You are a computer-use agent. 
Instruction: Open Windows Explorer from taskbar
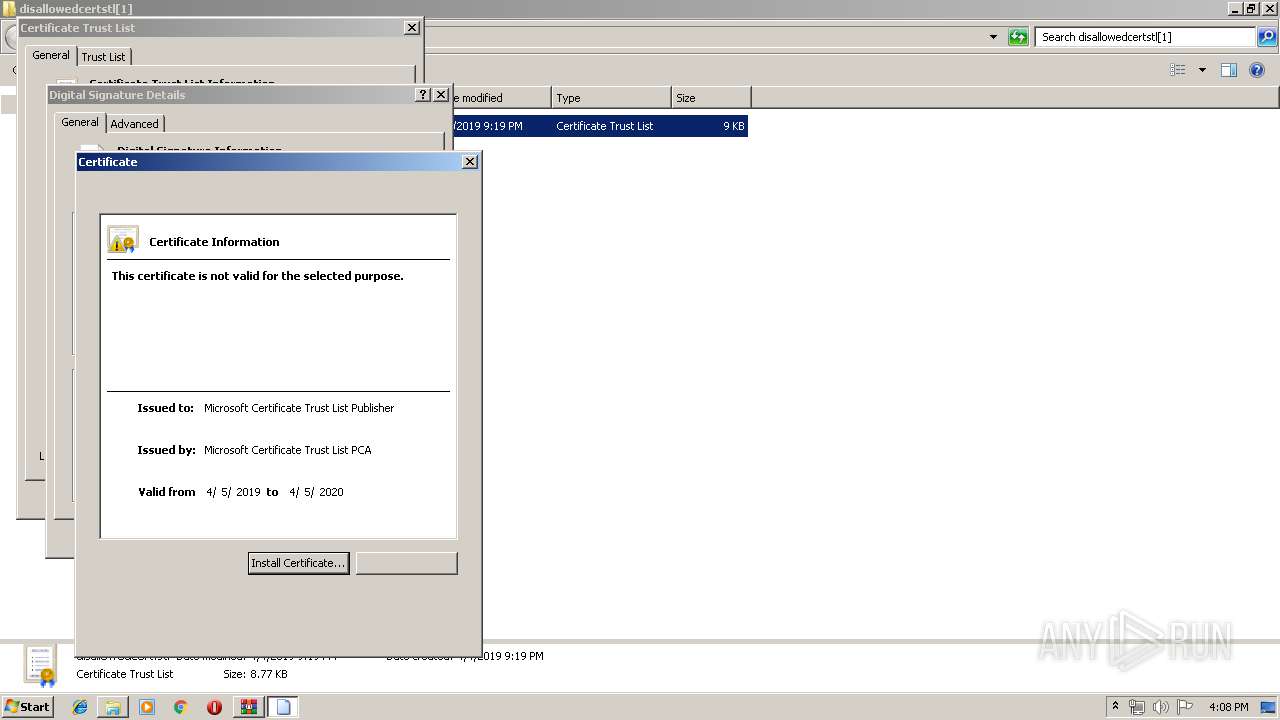113,707
